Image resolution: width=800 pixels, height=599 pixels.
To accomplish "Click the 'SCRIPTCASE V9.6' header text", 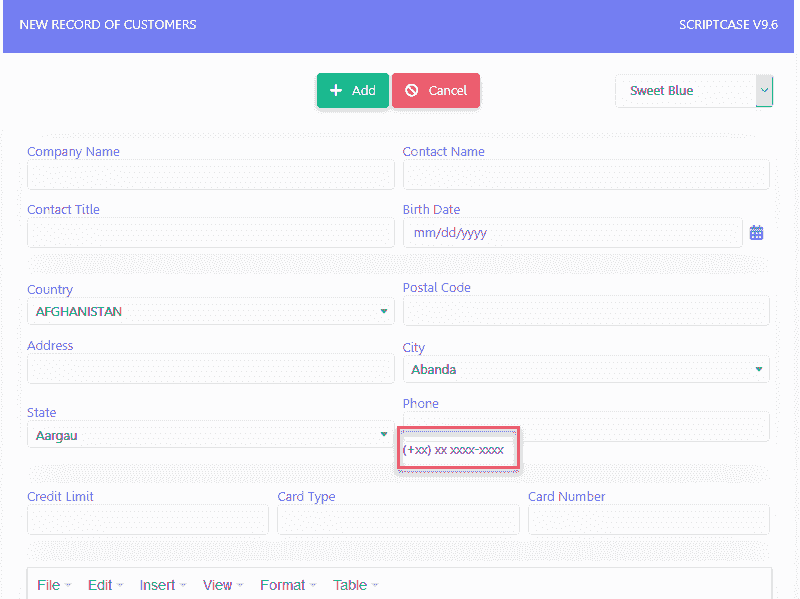I will tap(728, 24).
